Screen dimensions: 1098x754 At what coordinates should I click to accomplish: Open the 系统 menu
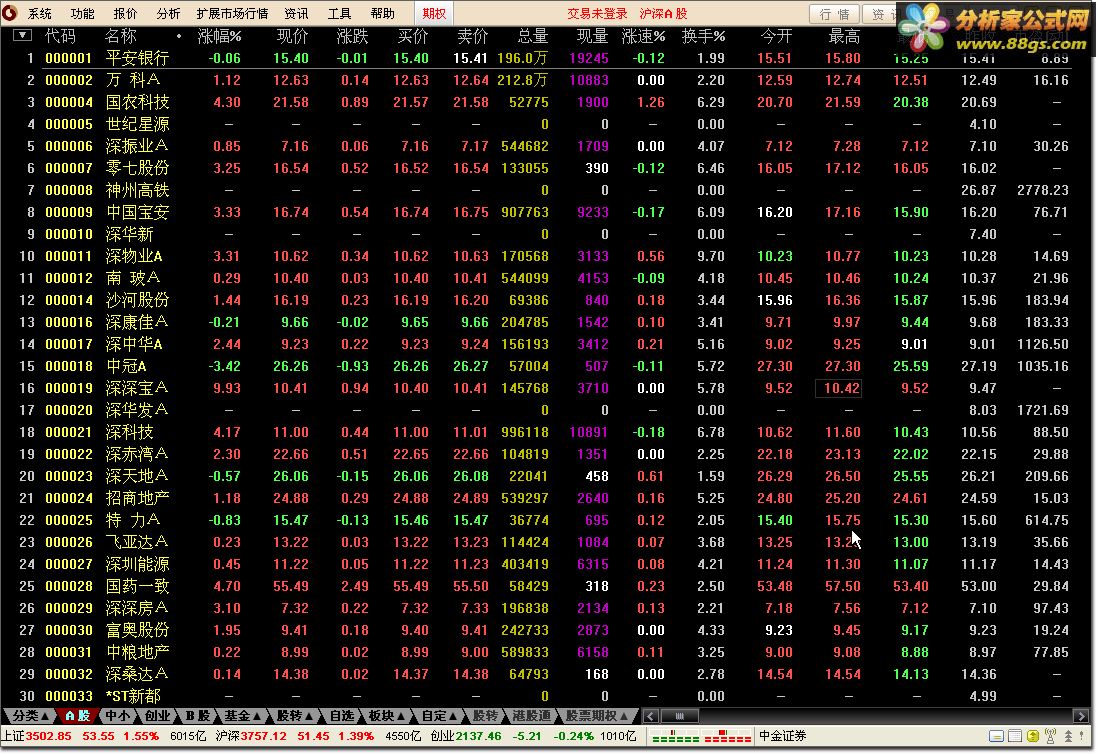tap(39, 13)
